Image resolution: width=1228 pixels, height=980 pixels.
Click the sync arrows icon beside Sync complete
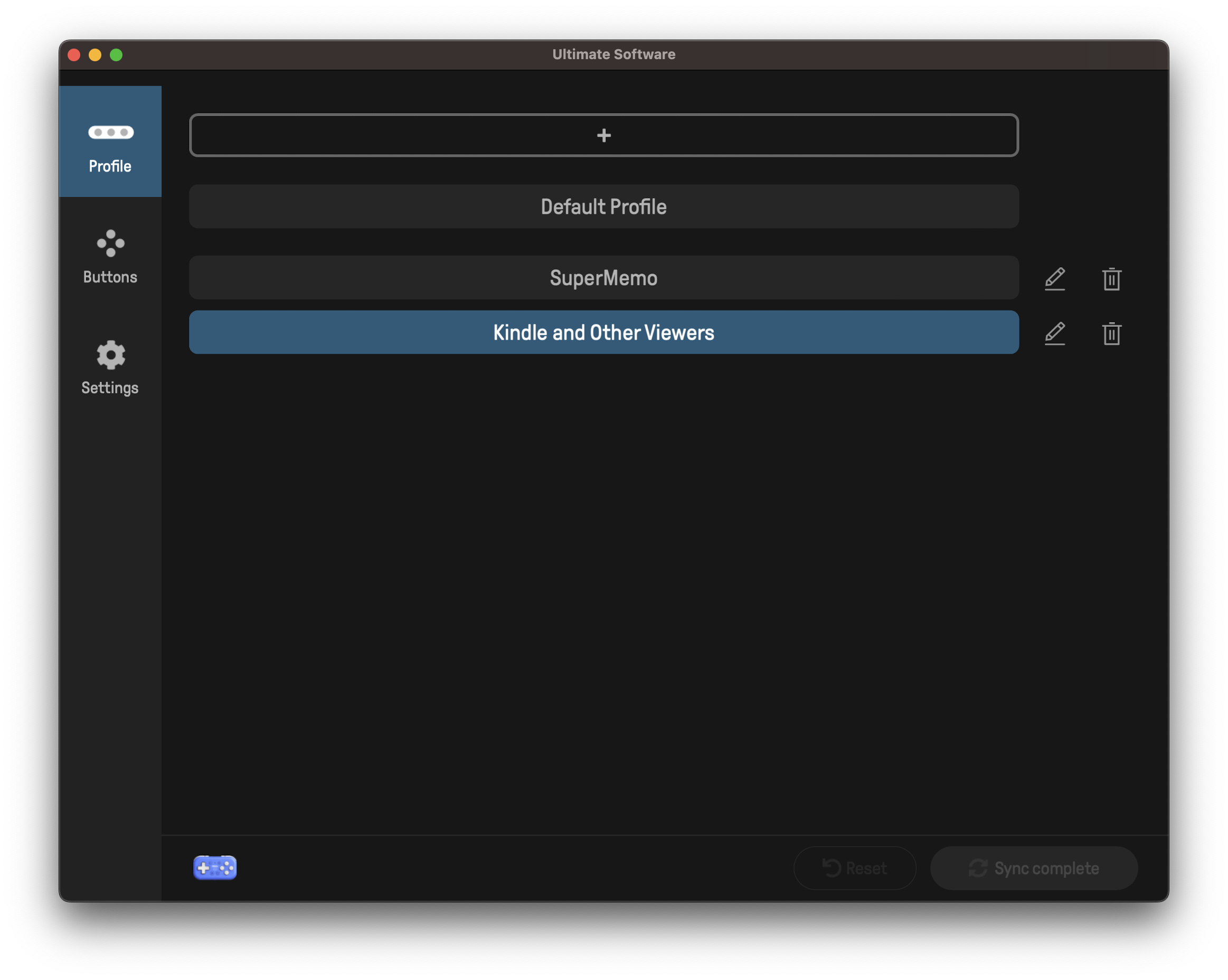(x=978, y=868)
